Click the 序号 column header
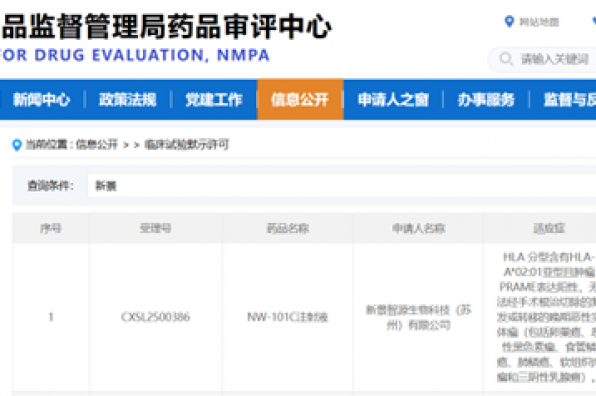 pyautogui.click(x=51, y=228)
